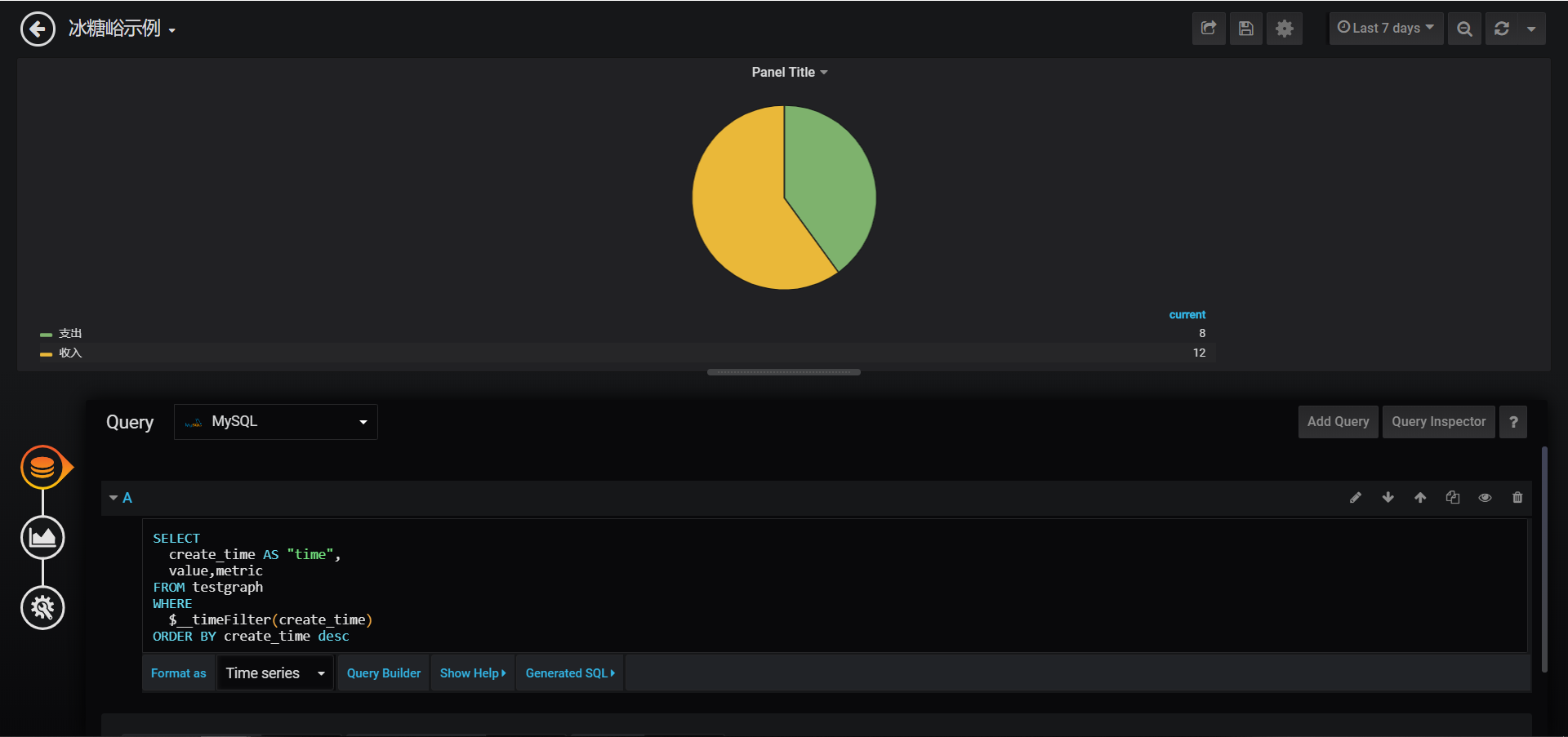Image resolution: width=1568 pixels, height=737 pixels.
Task: Delete query A with the trash icon
Action: click(1517, 497)
